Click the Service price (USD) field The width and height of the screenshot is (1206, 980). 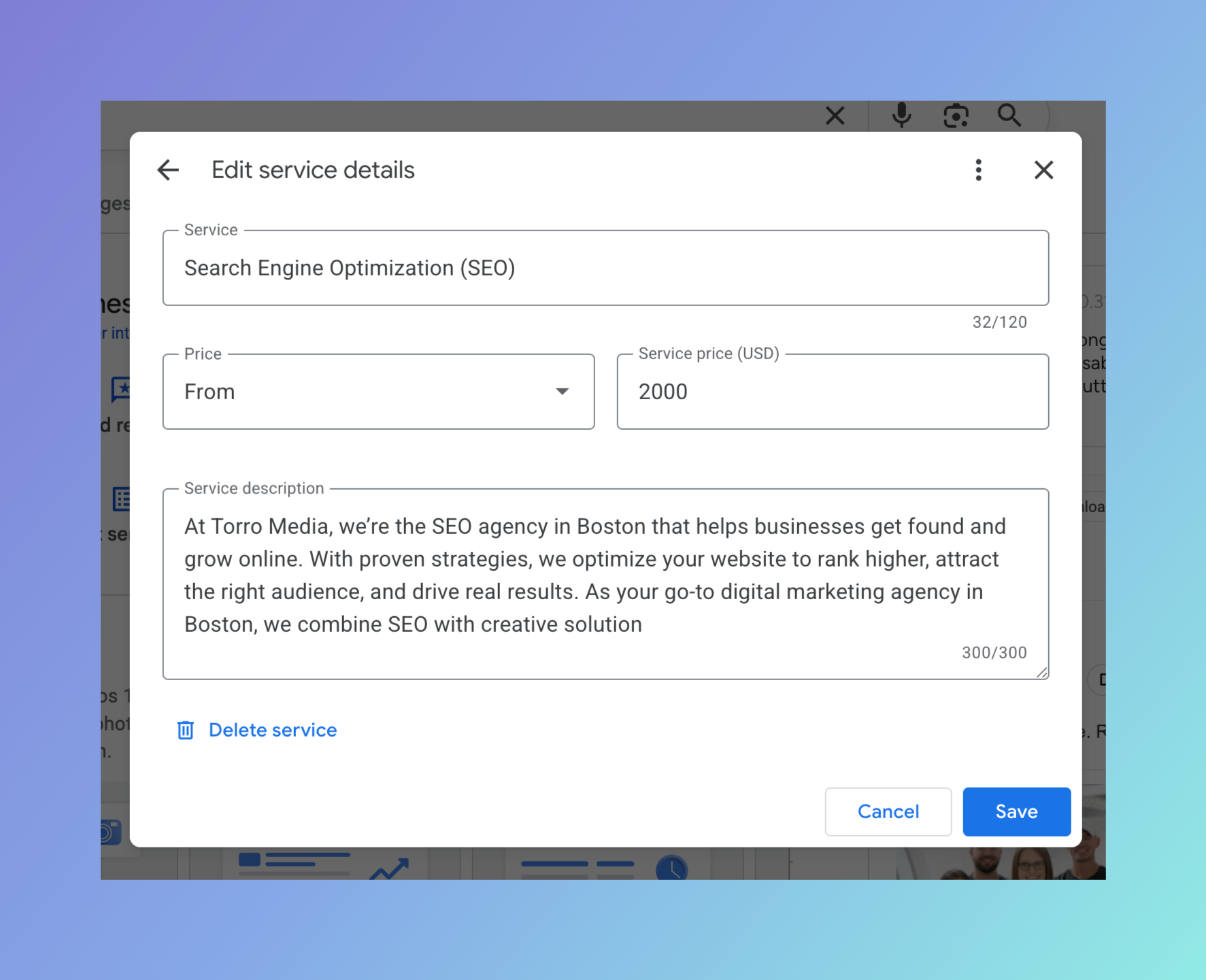tap(833, 392)
